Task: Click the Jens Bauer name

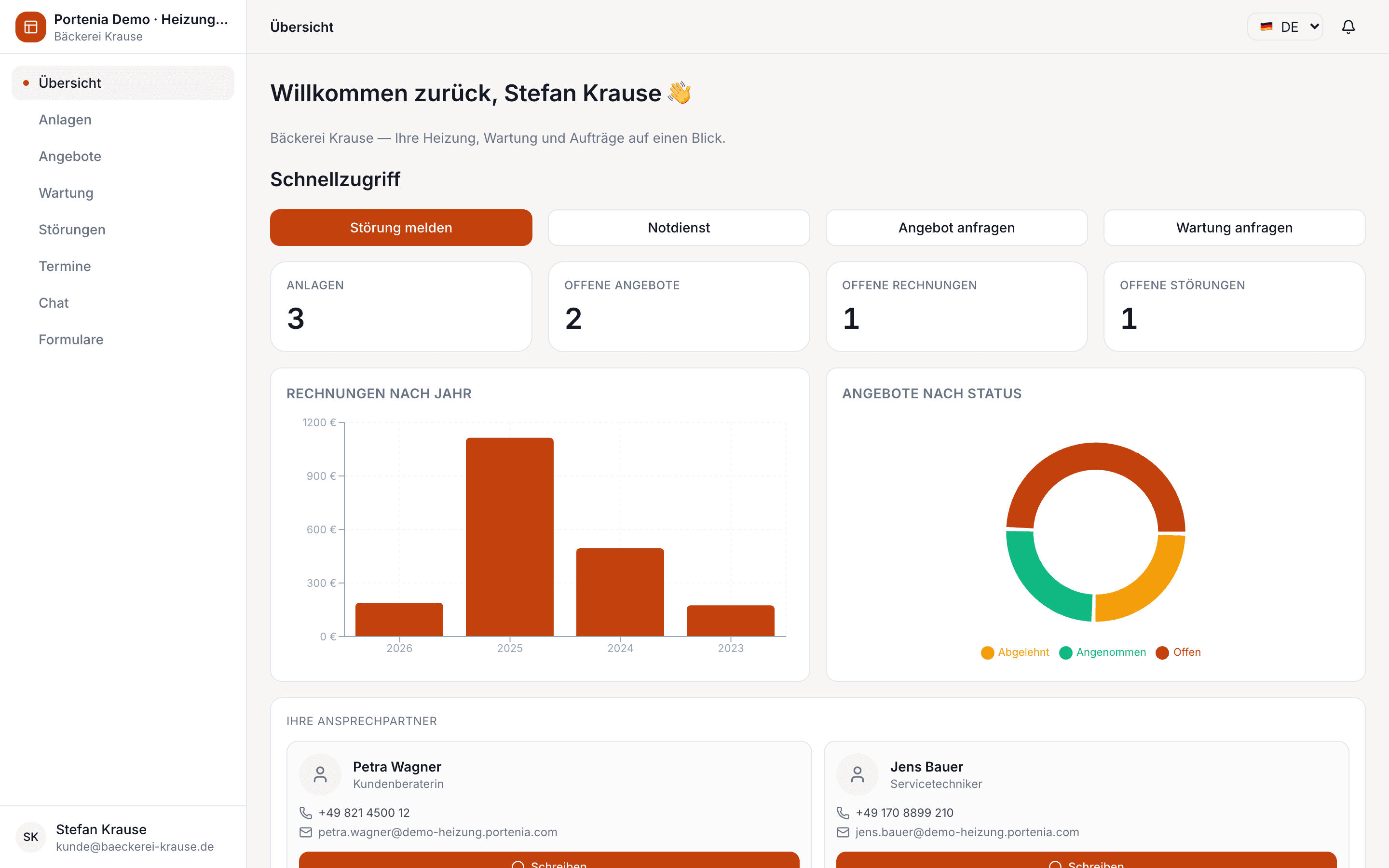Action: click(926, 767)
